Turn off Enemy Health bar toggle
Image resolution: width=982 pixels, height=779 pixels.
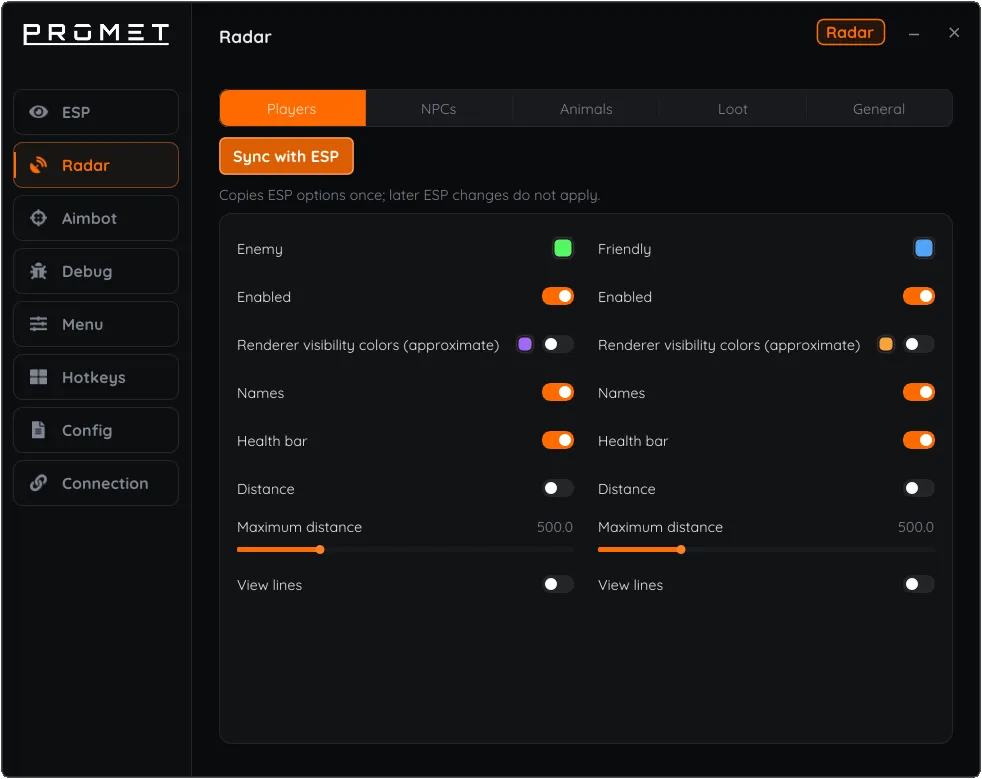(x=557, y=440)
